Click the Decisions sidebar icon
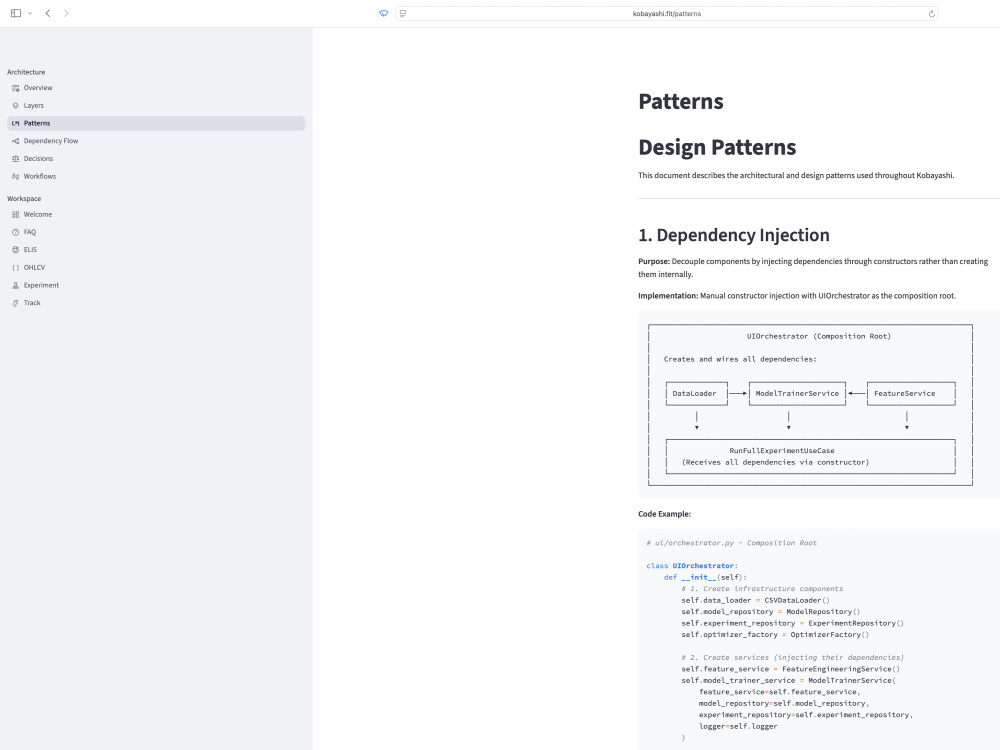 point(15,159)
